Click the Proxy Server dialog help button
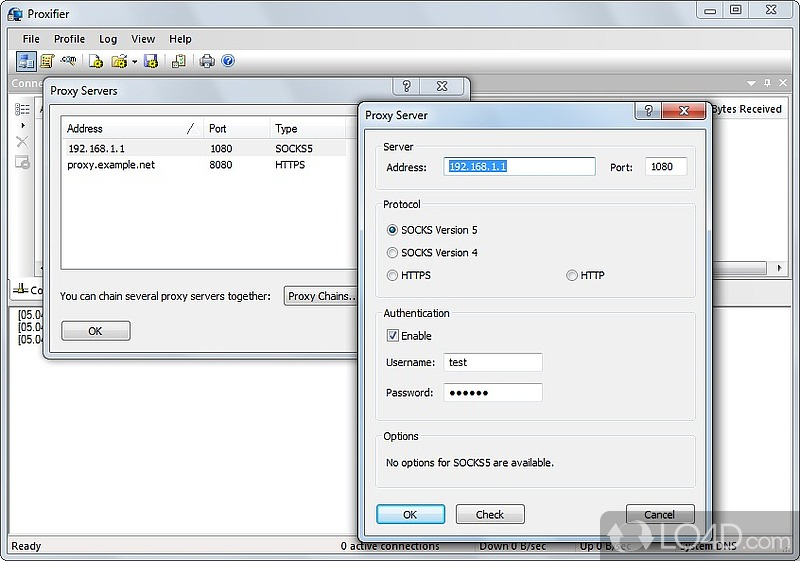This screenshot has height=561, width=800. coord(647,111)
